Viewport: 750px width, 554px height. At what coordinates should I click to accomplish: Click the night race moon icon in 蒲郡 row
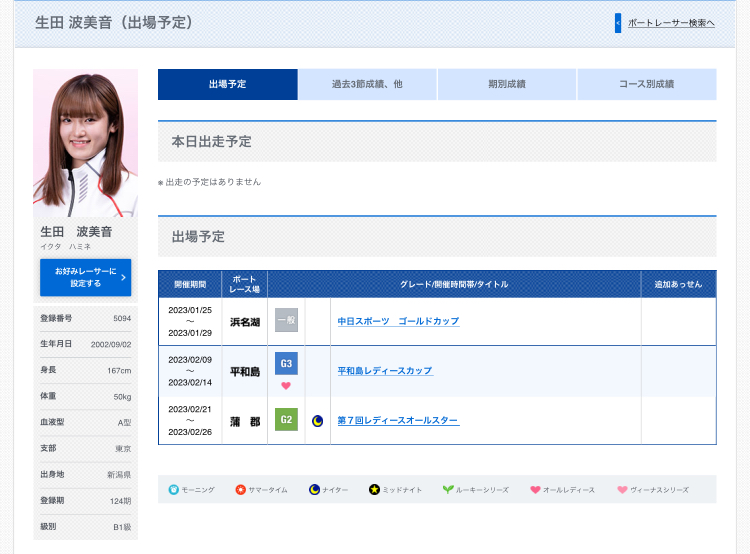[x=317, y=421]
